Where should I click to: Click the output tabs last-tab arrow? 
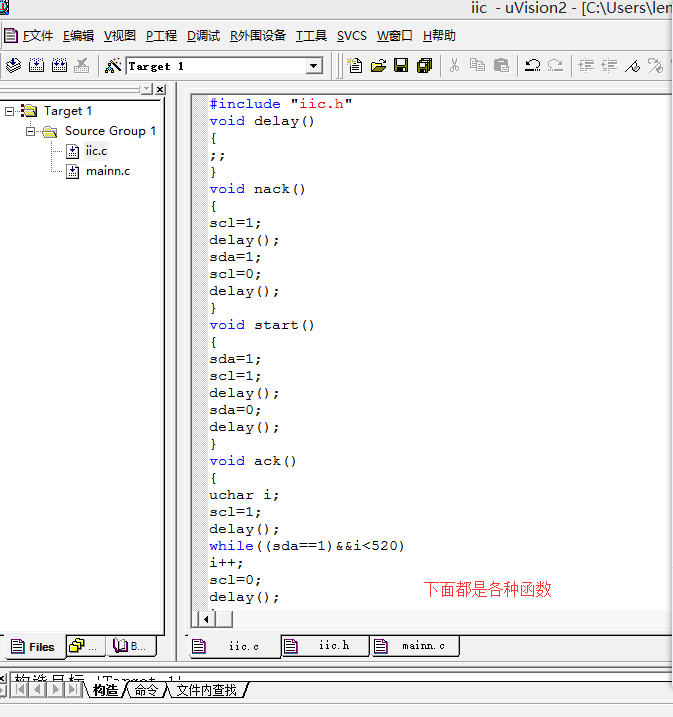pyautogui.click(x=73, y=689)
